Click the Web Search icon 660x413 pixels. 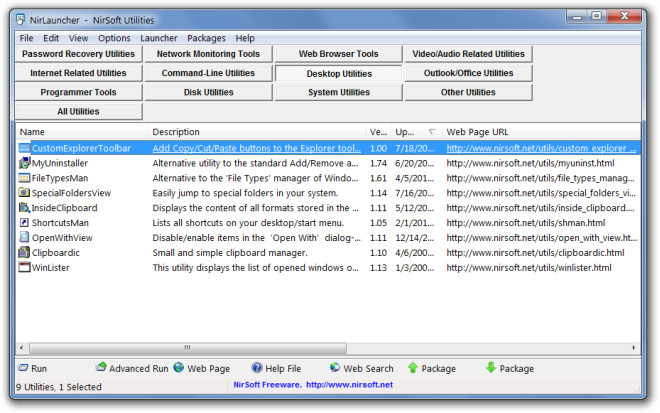click(335, 368)
